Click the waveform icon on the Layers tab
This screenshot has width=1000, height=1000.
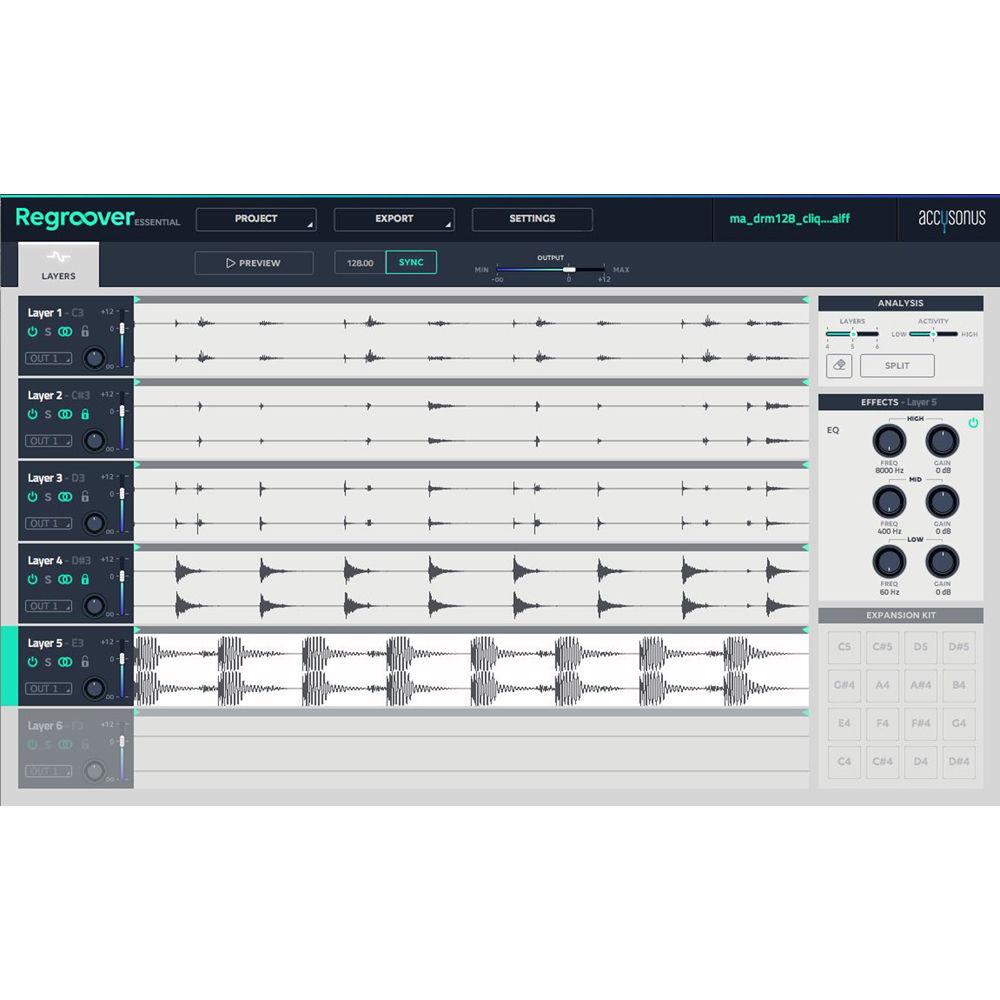click(x=57, y=256)
